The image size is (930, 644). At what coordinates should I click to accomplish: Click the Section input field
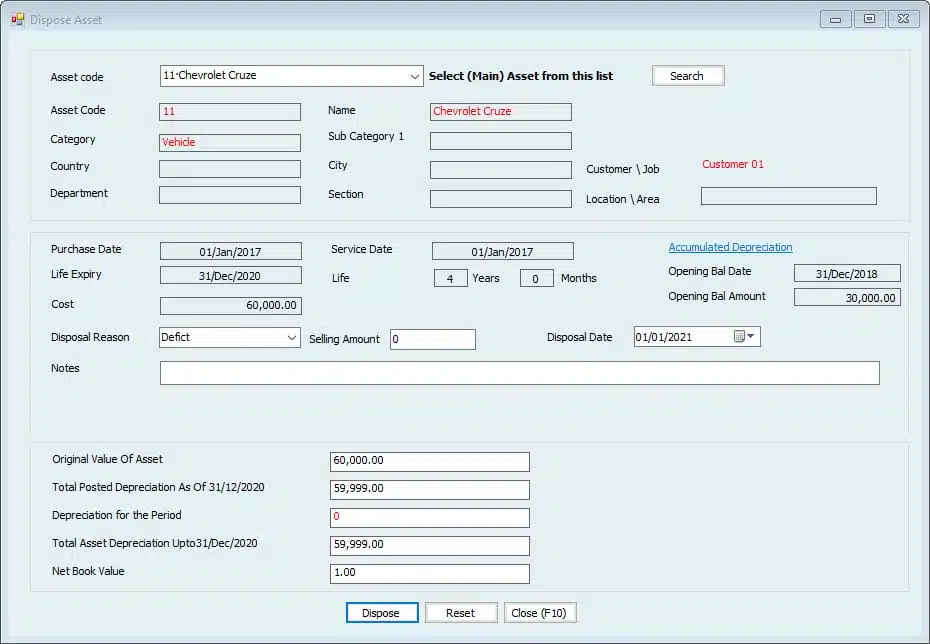pos(501,199)
